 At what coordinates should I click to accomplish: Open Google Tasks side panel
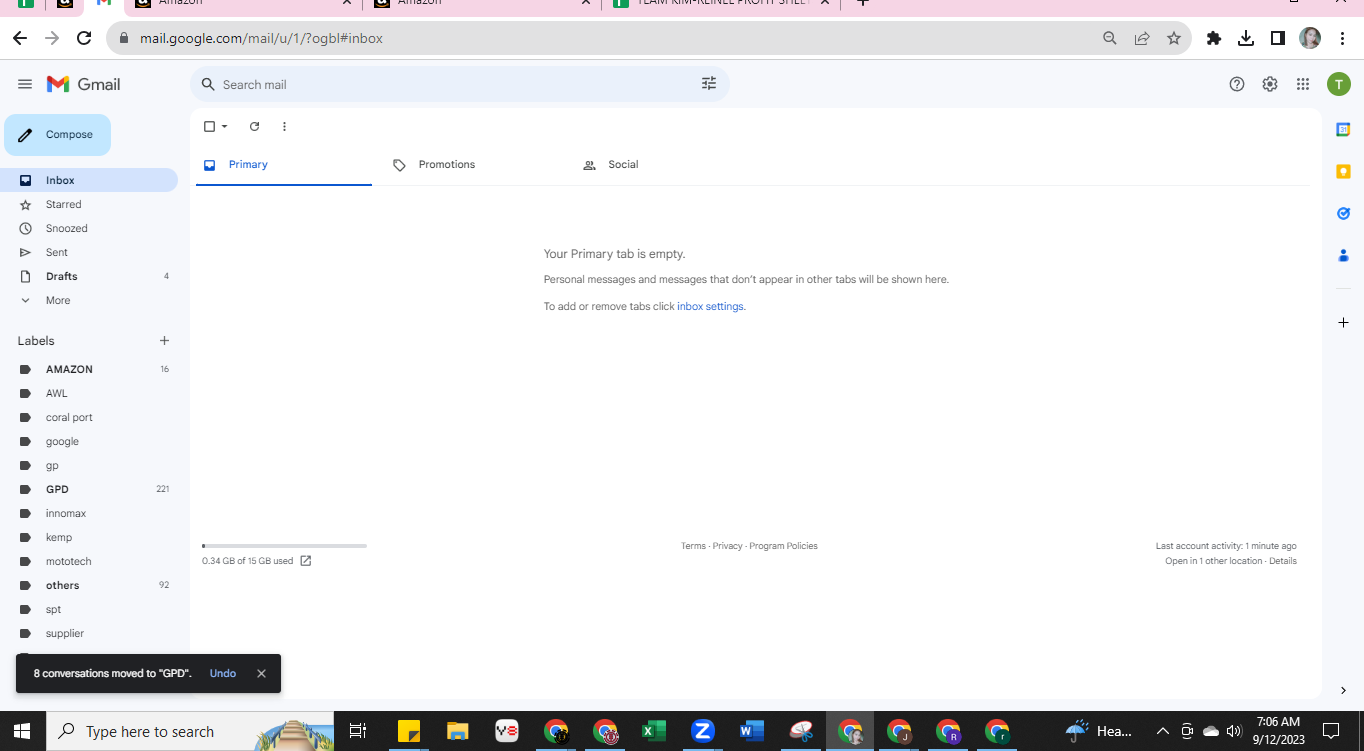pos(1343,213)
